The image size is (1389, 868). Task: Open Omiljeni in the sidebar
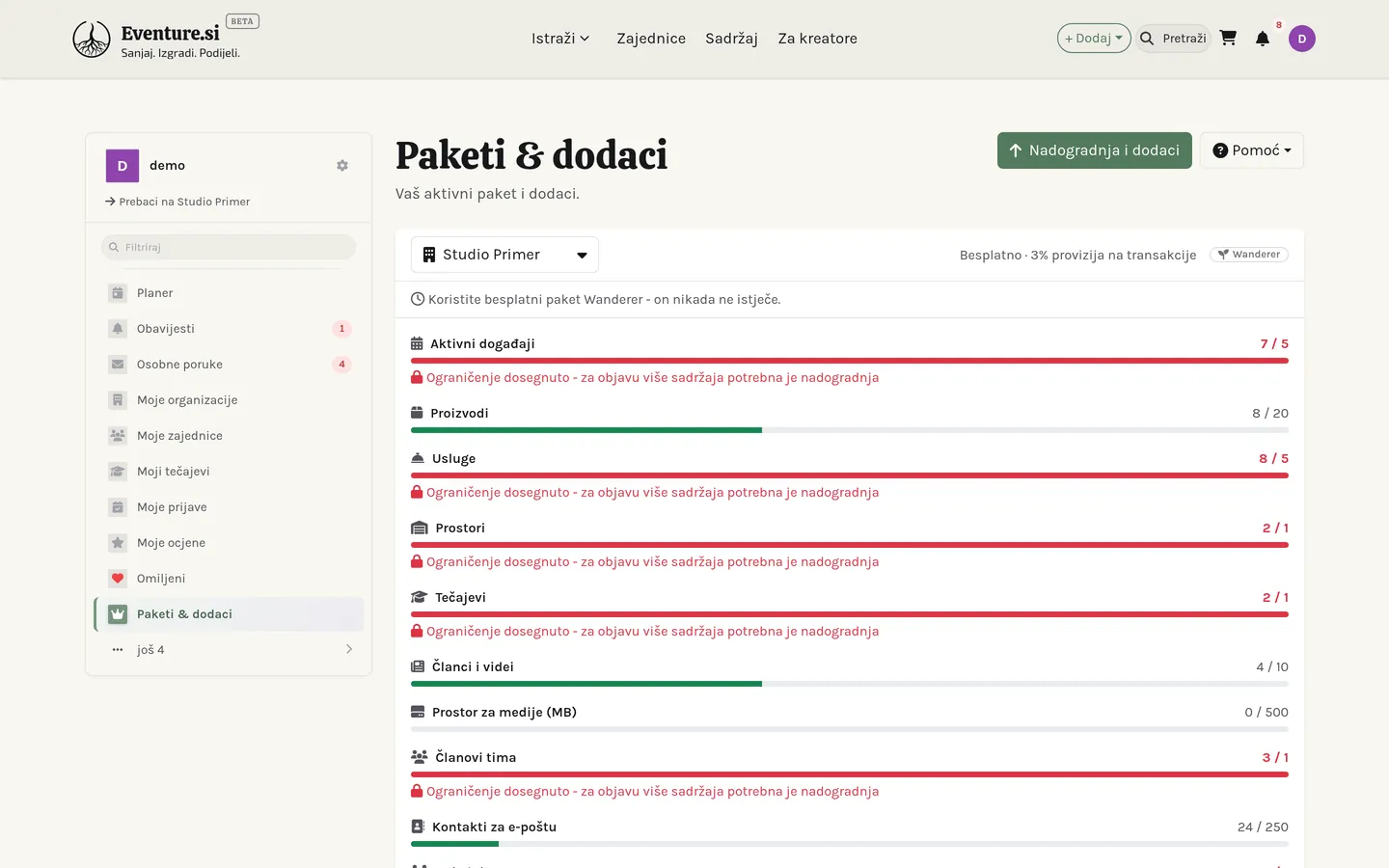pos(230,579)
